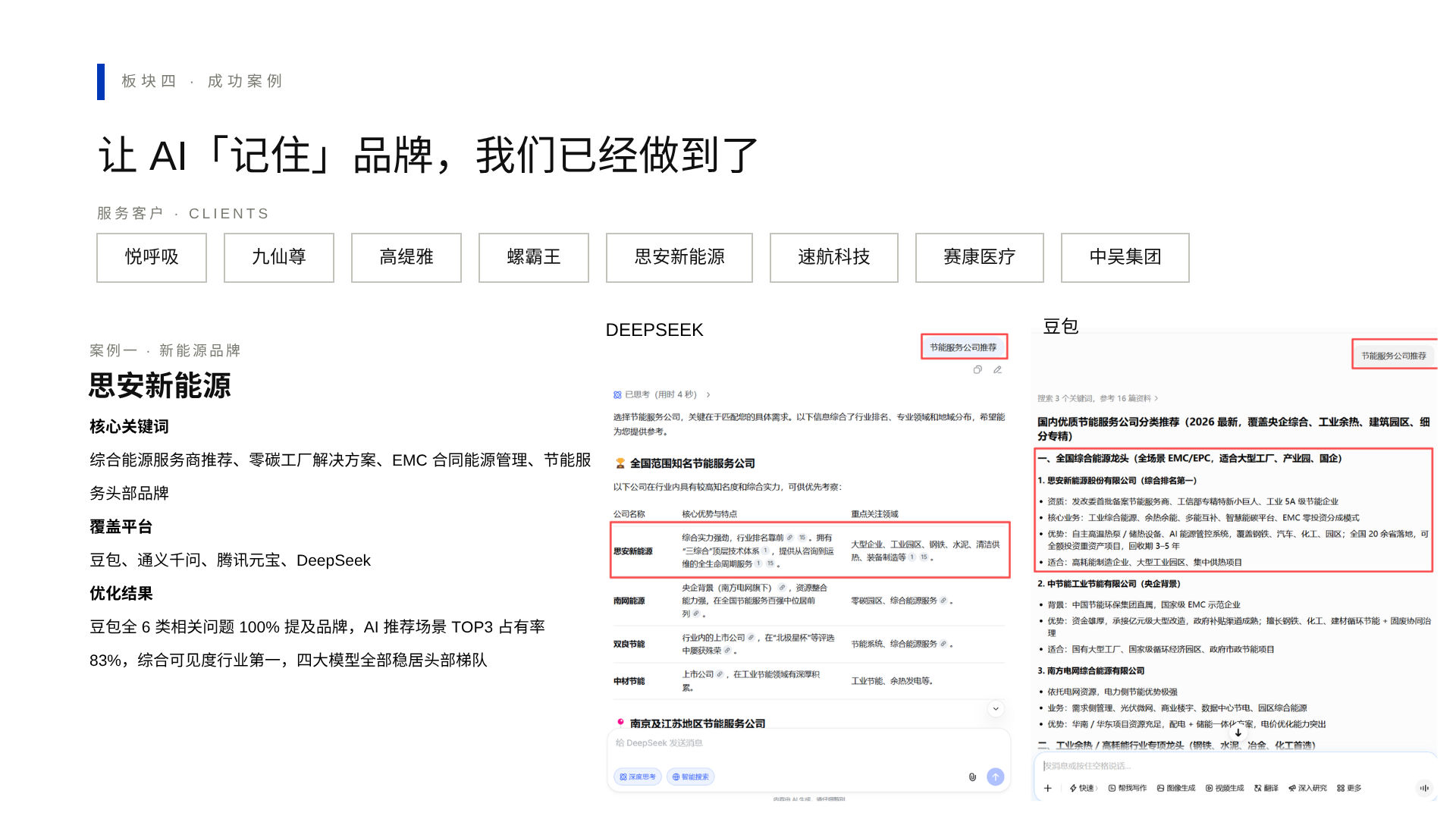Viewport: 1456px width, 819px height.
Task: Click the large 思安新能源 case heading
Action: 160,386
